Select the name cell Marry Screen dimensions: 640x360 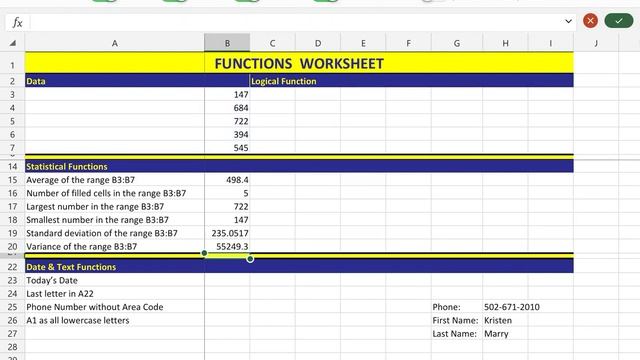coord(505,334)
